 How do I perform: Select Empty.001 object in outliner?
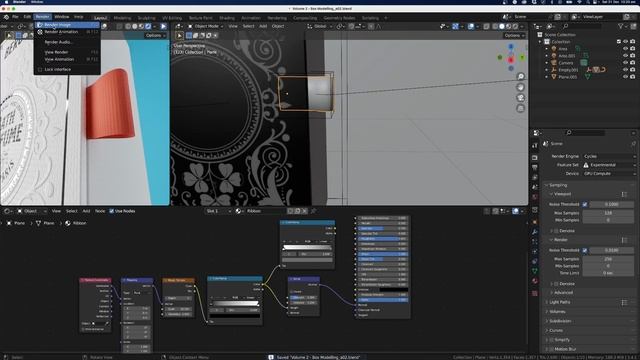(568, 70)
